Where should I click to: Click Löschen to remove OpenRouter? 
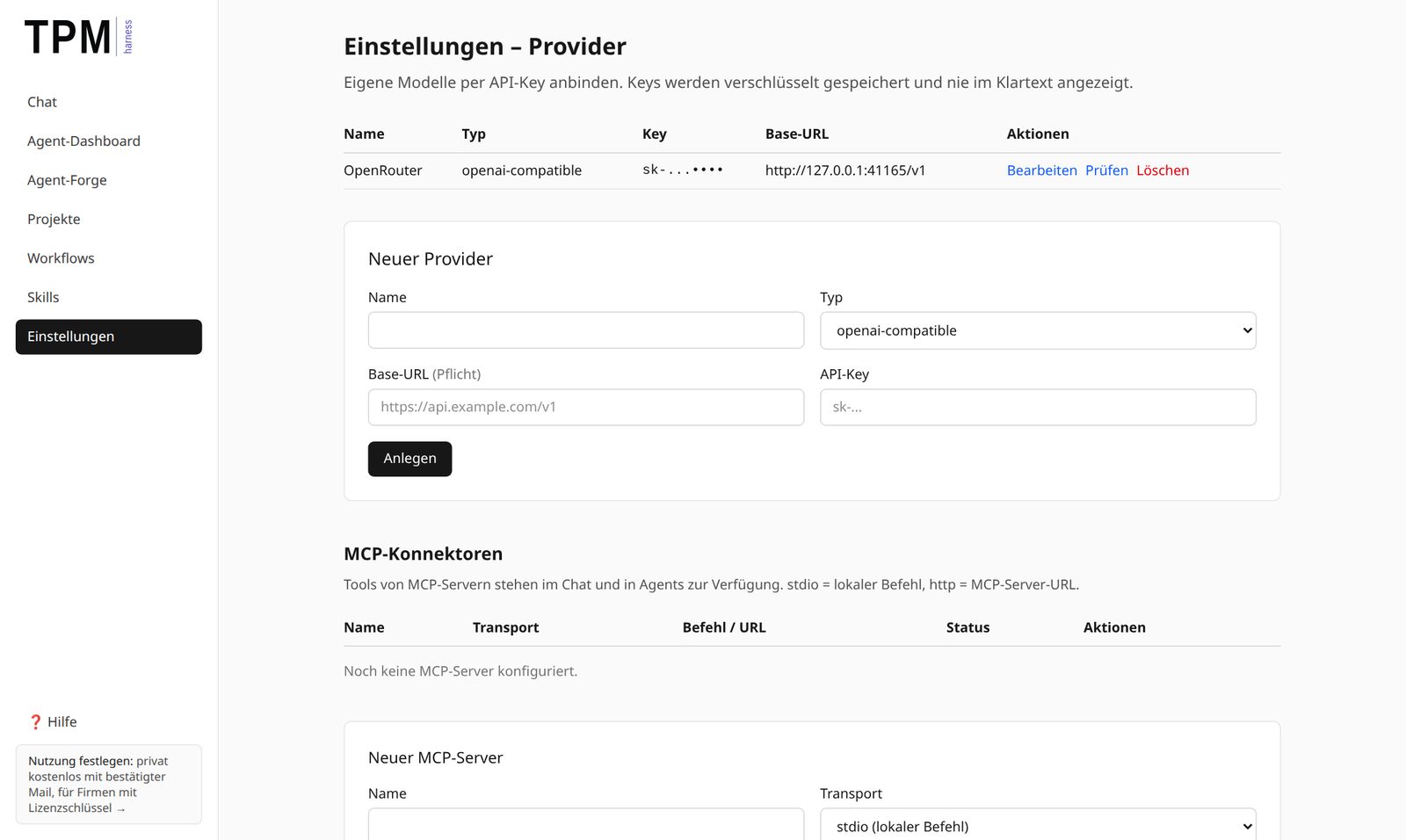point(1163,170)
